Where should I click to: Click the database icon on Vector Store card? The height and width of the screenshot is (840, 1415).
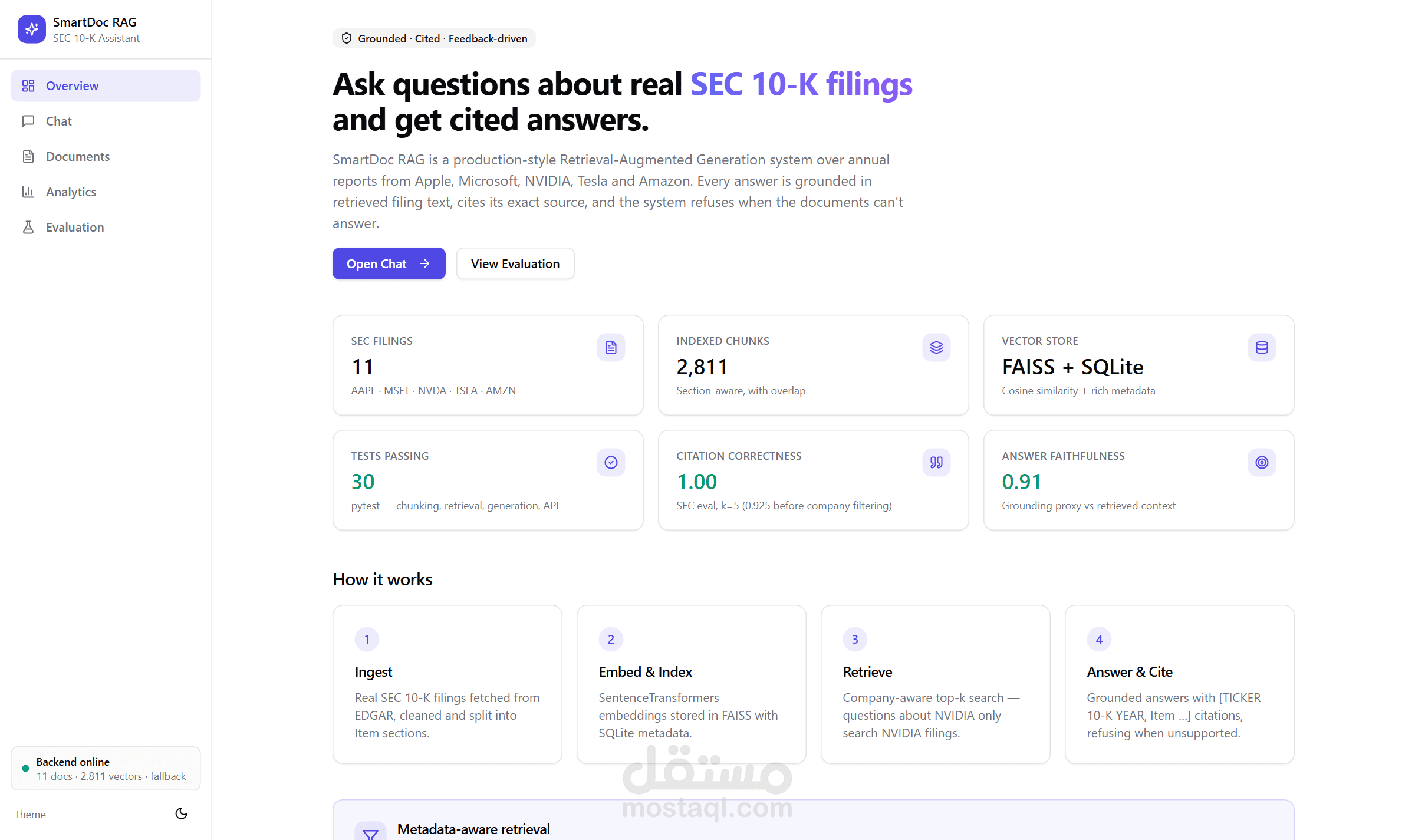pos(1262,348)
